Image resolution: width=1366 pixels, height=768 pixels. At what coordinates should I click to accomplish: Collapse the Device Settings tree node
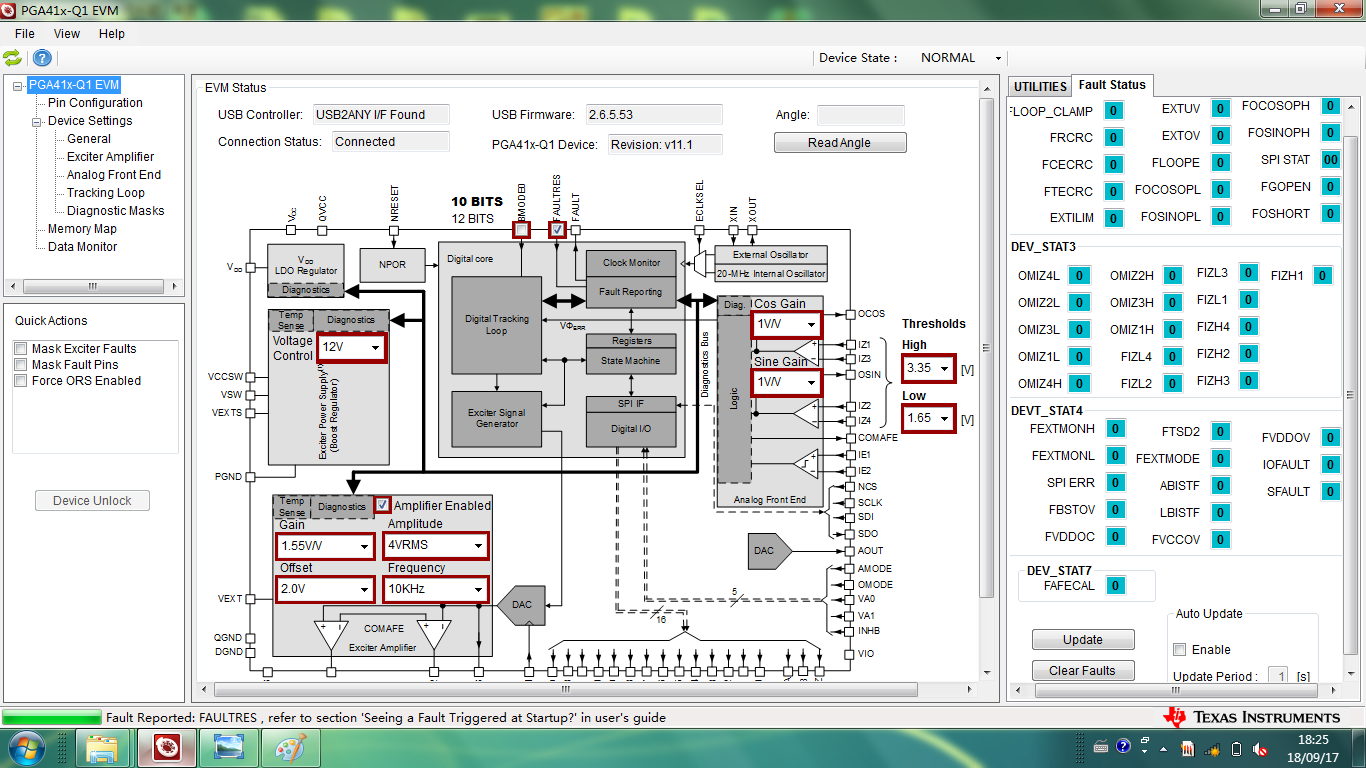coord(37,121)
